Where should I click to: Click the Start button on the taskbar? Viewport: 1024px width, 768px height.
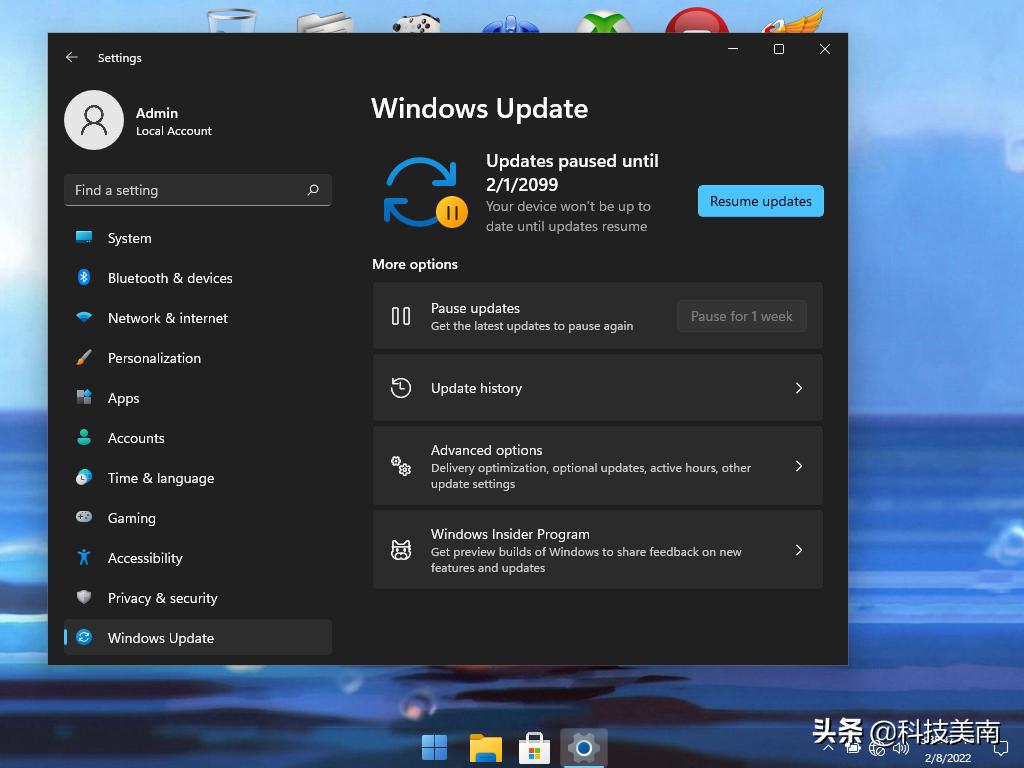click(x=435, y=746)
